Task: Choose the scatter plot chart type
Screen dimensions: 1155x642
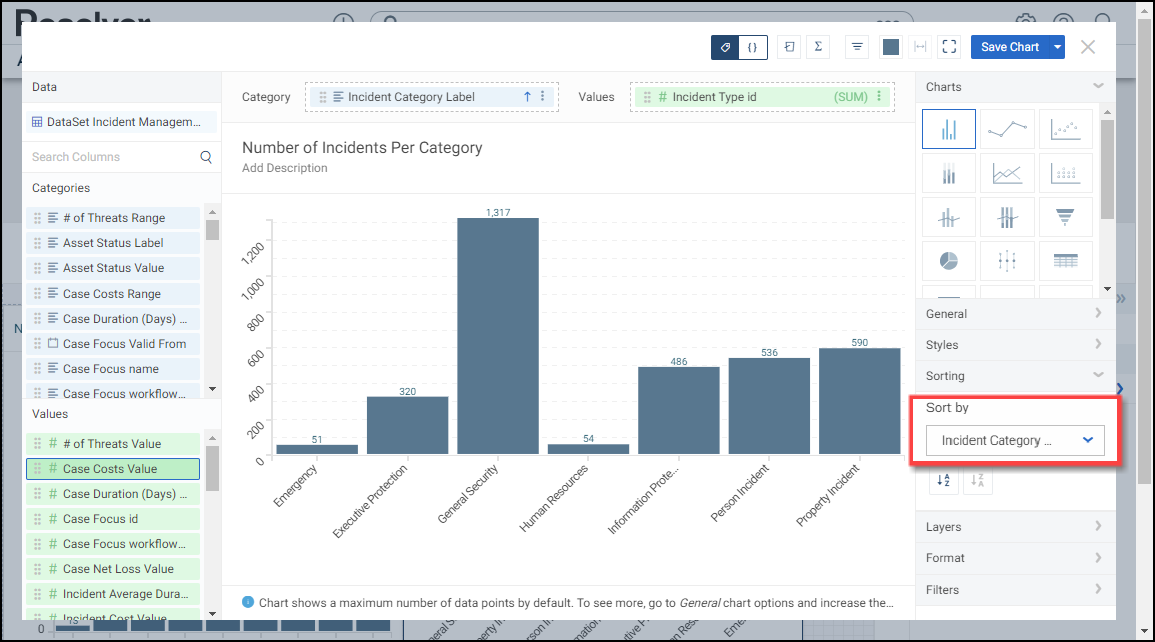Action: click(1065, 129)
